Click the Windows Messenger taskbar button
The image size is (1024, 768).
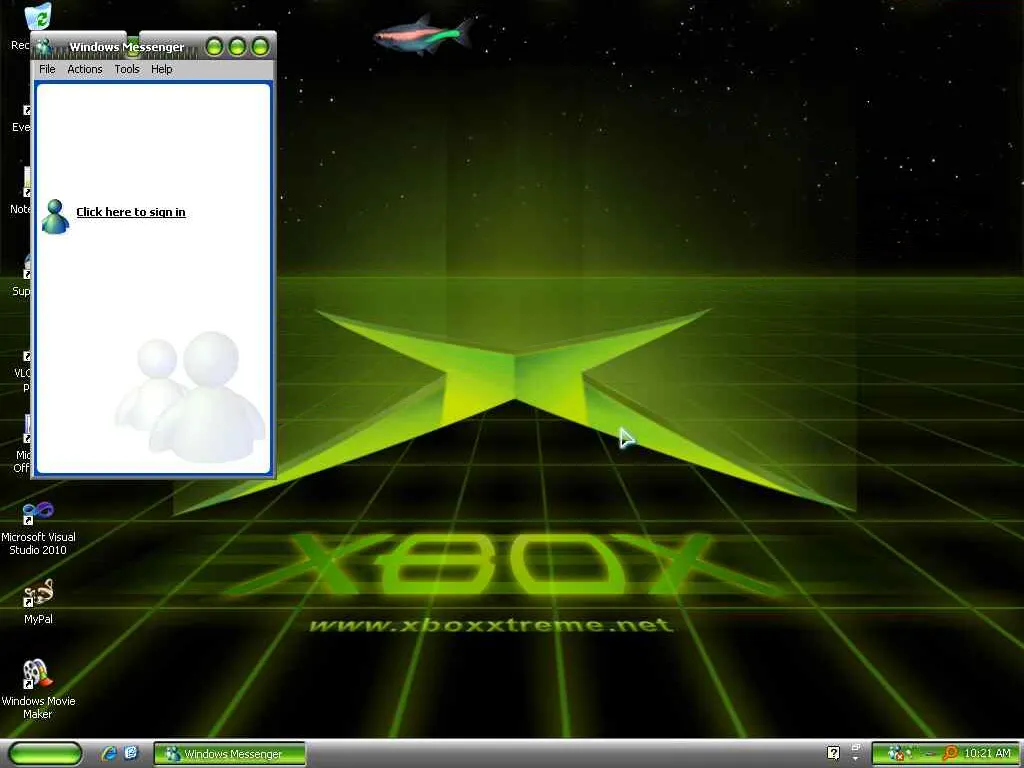[x=229, y=754]
